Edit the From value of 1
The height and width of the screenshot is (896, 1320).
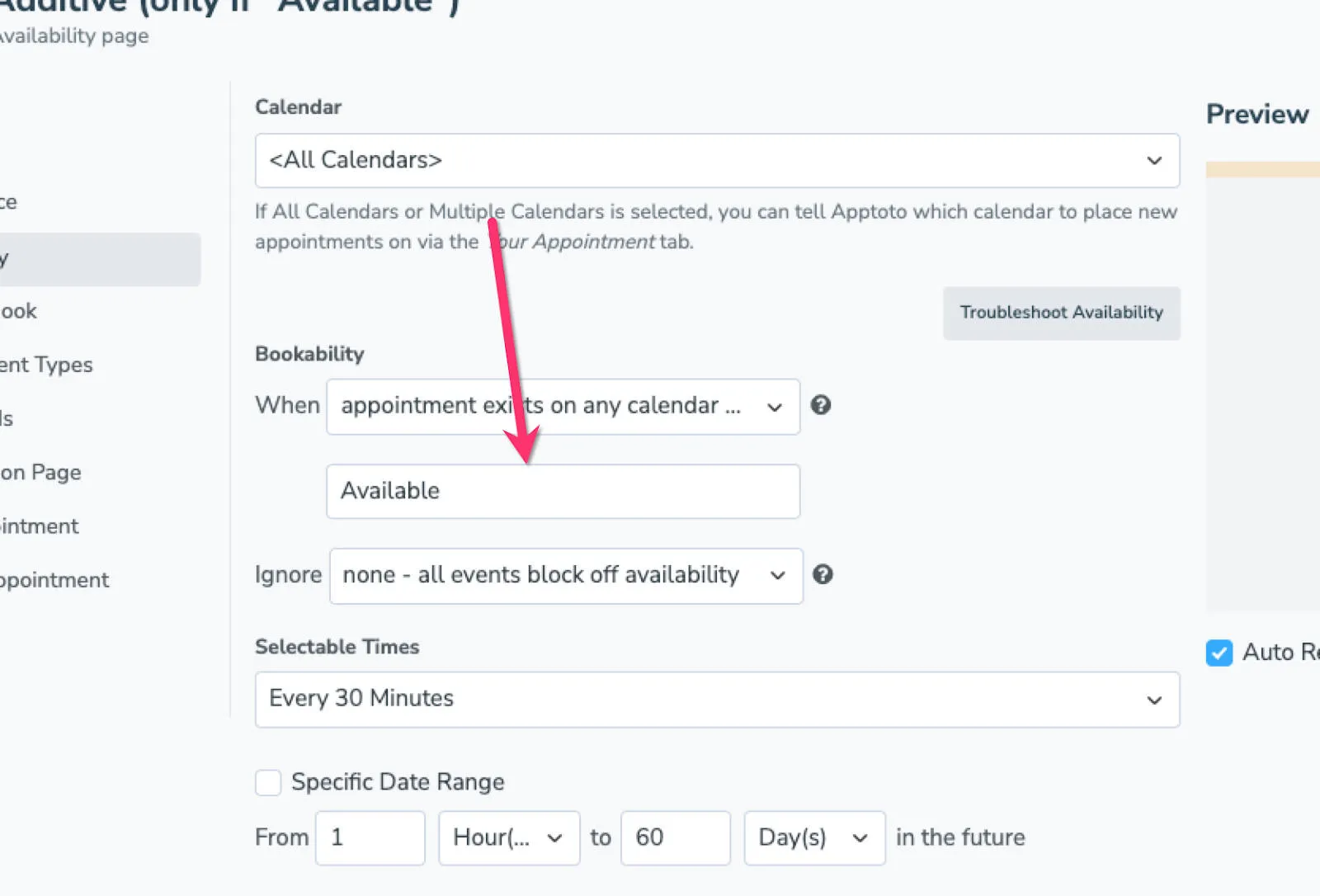click(370, 837)
